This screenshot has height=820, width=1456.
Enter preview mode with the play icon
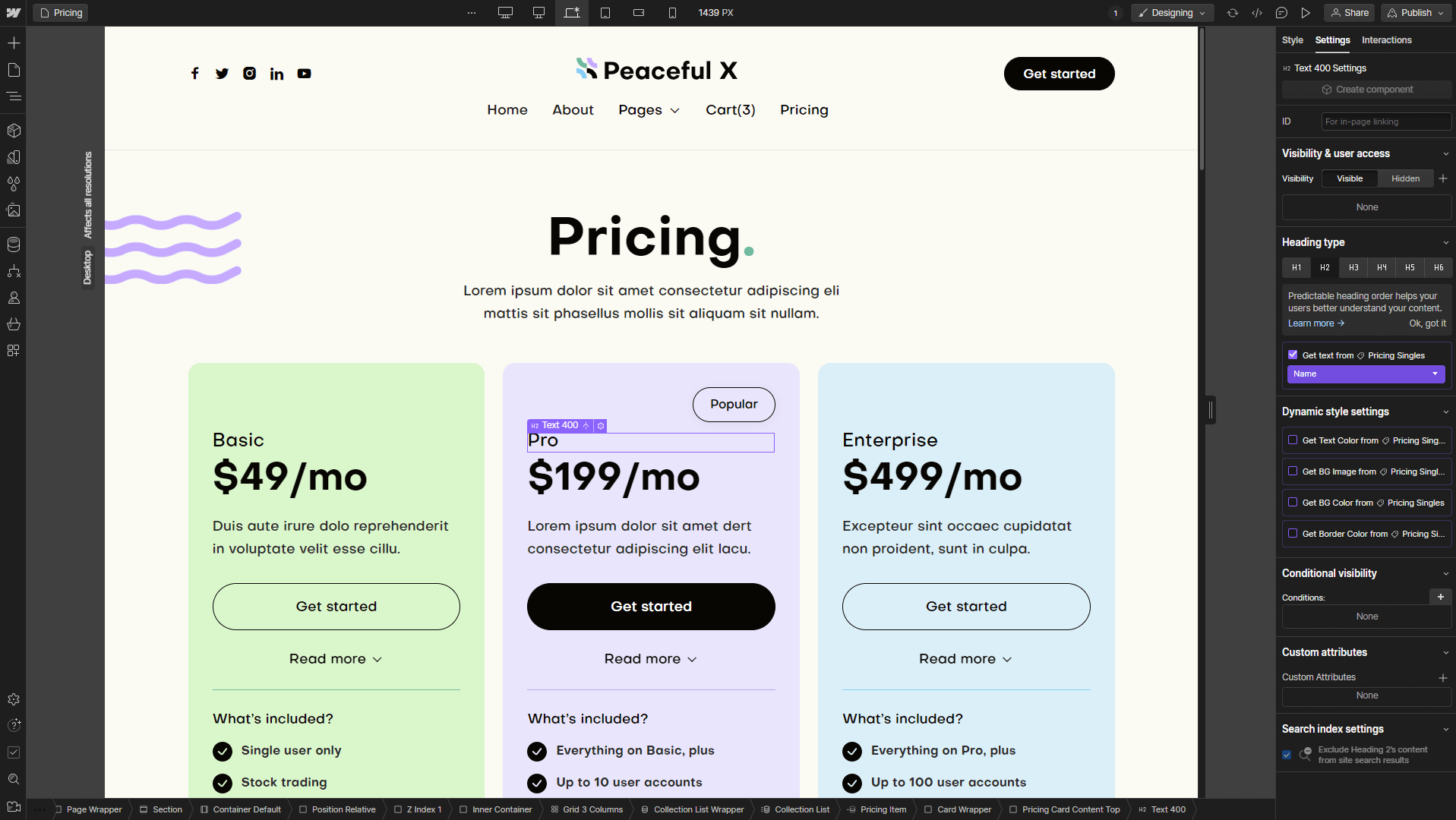coord(1306,13)
